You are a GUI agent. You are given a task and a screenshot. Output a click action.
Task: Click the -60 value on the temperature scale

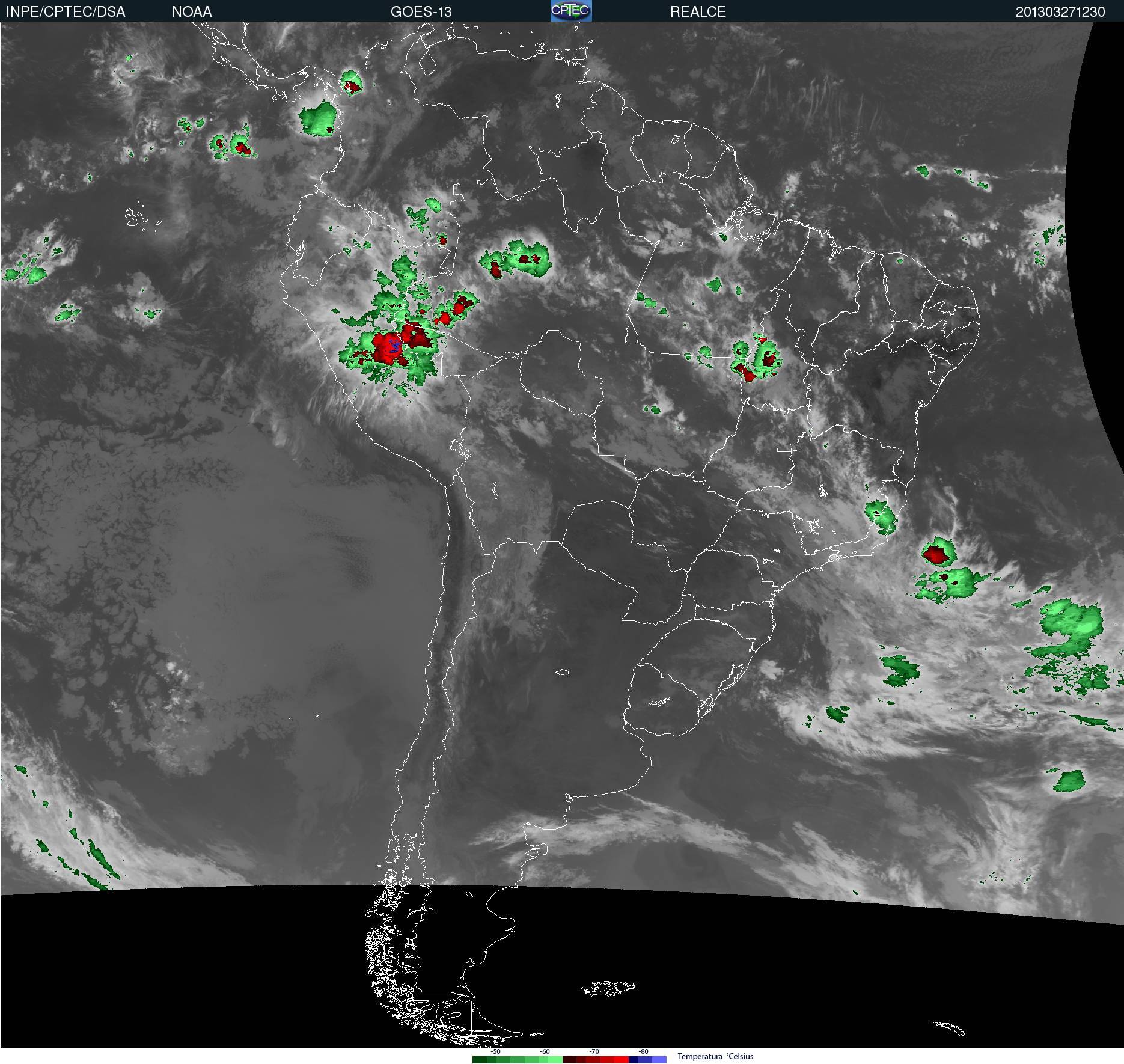point(545,1051)
